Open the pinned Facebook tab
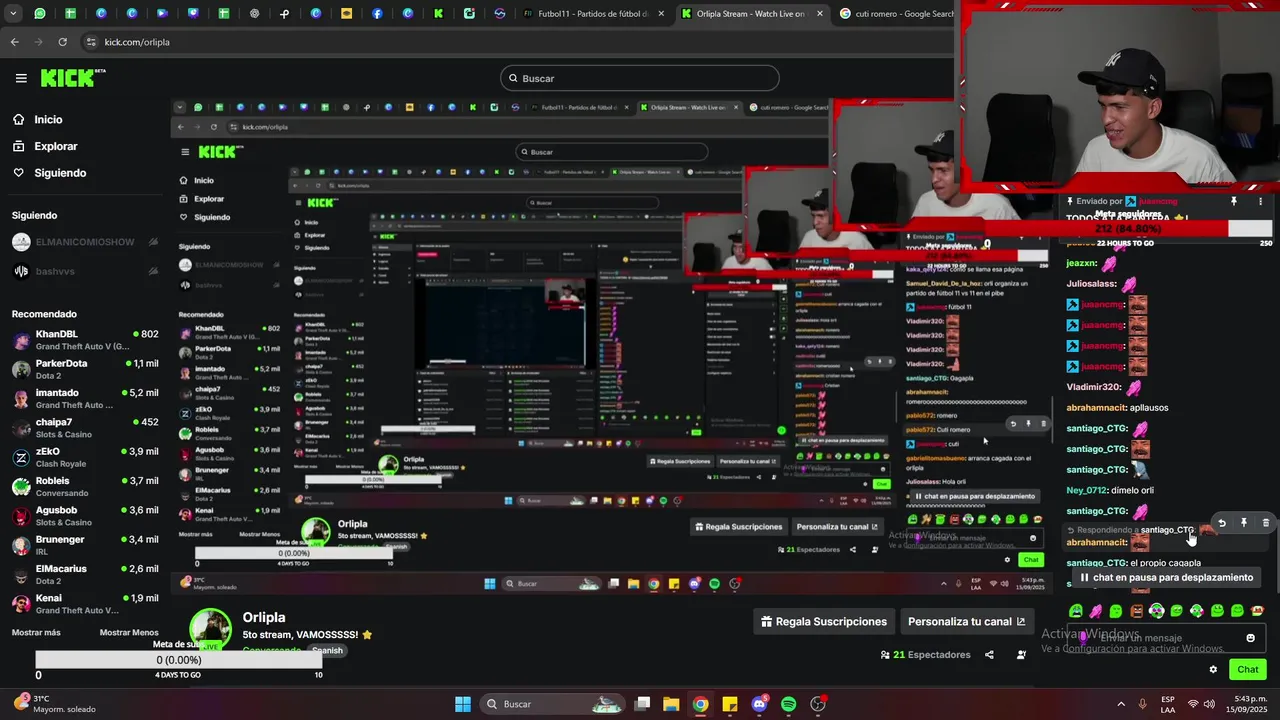Viewport: 1280px width, 720px height. coord(377,14)
